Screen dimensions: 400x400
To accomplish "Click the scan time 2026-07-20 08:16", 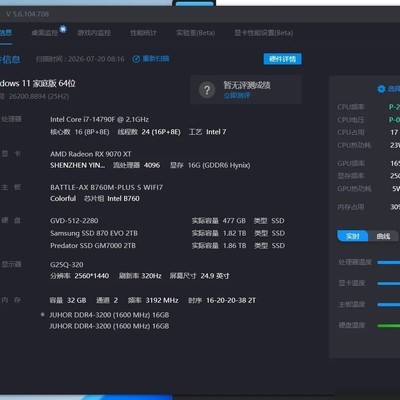I will 96,59.
